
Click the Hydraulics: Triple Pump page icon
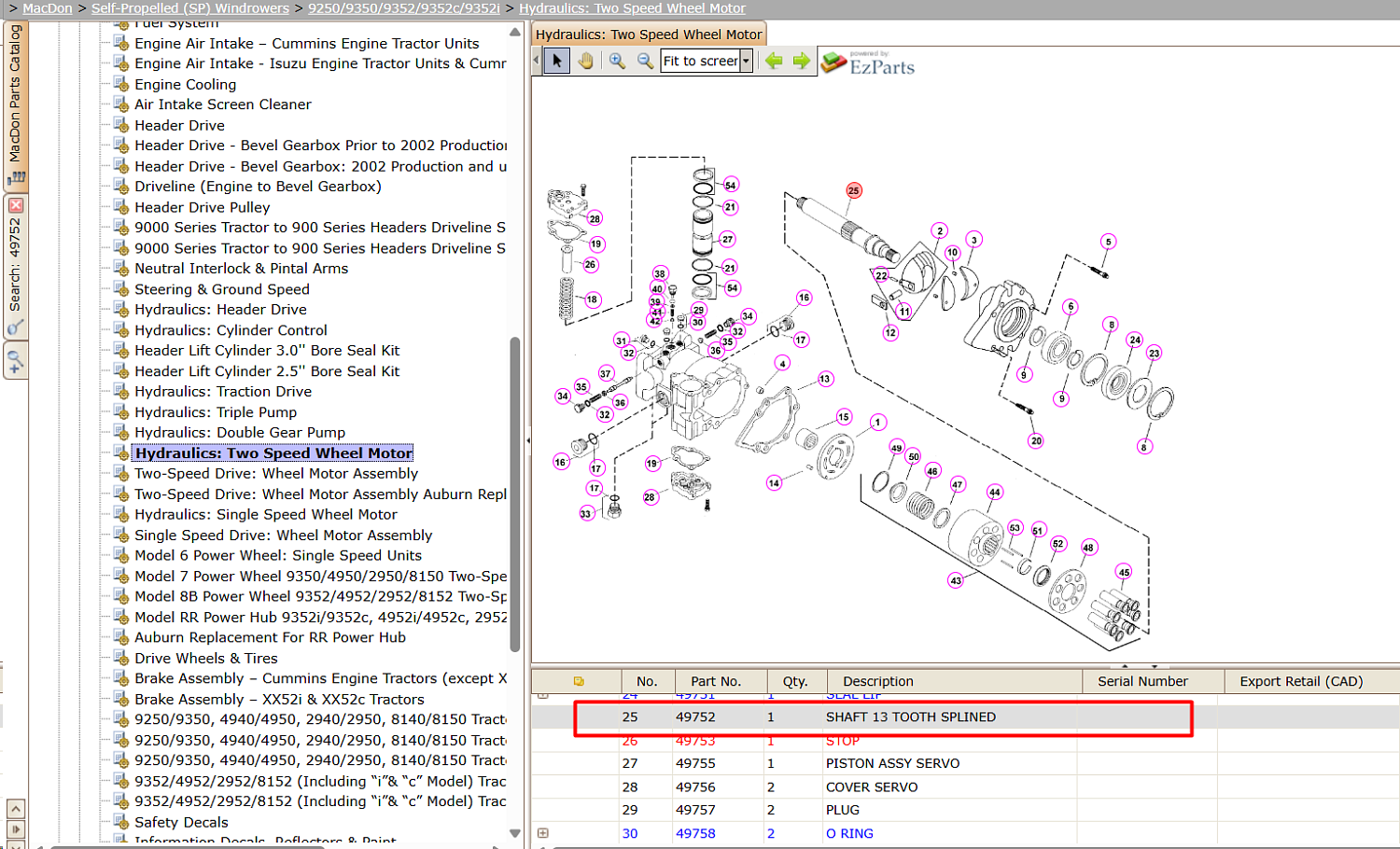[x=120, y=411]
